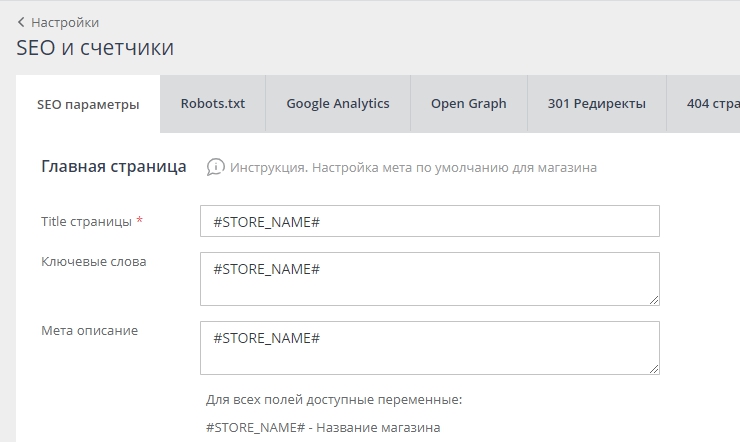Screen dimensions: 740x442
Task: Click inside the Мета описание textarea
Action: coord(429,347)
